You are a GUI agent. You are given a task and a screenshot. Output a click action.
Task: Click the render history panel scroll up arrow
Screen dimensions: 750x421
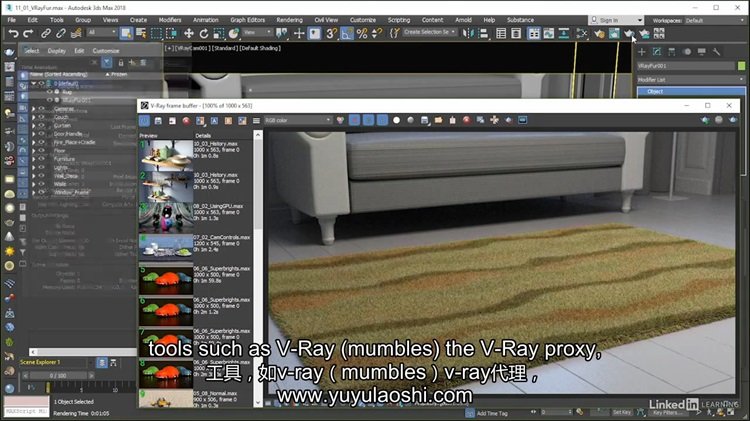pos(258,135)
